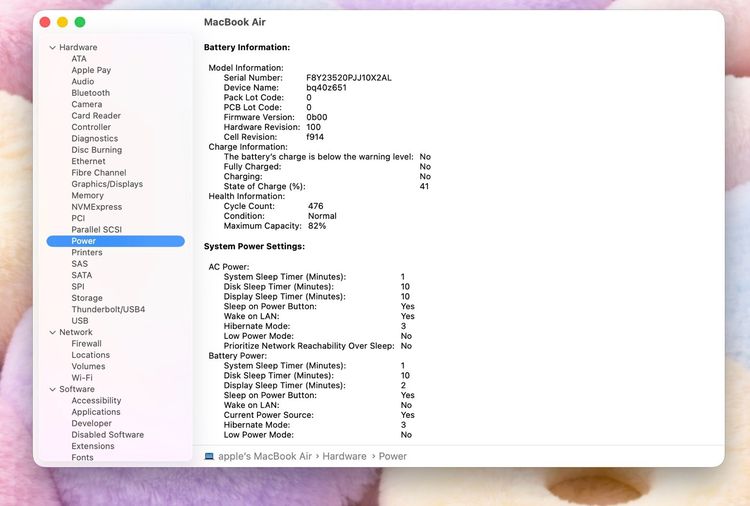Select Volumes under Network
Screen dimensions: 750x506
88,366
